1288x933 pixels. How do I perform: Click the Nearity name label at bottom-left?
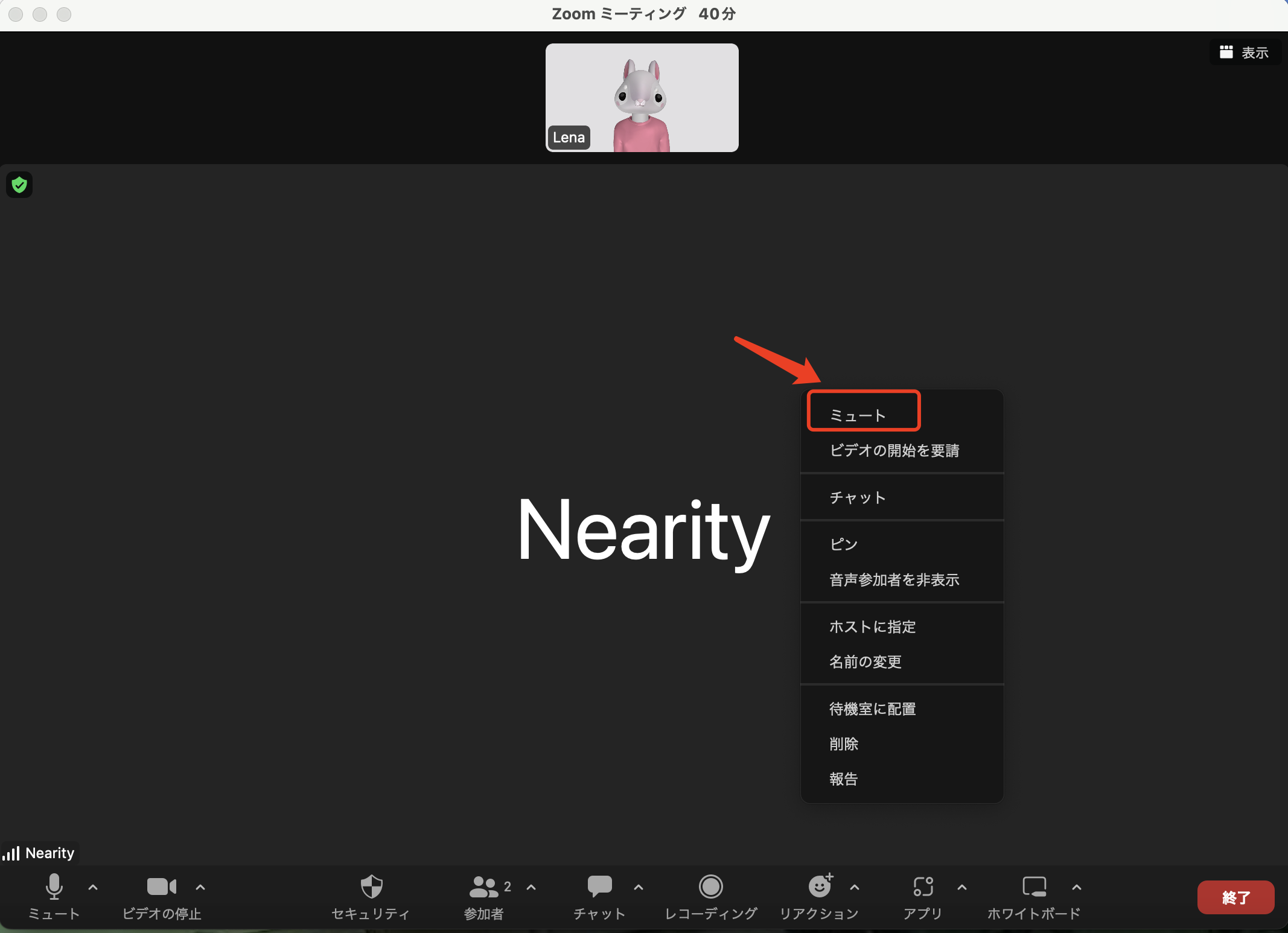50,853
